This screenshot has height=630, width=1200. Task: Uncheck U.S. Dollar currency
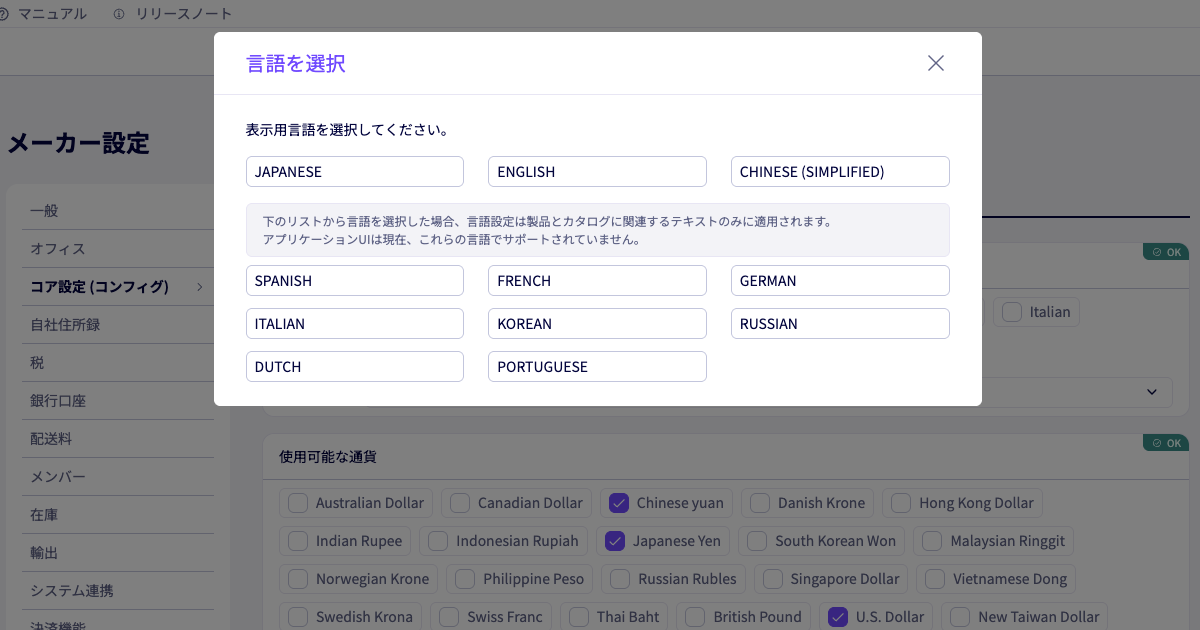[x=838, y=617]
